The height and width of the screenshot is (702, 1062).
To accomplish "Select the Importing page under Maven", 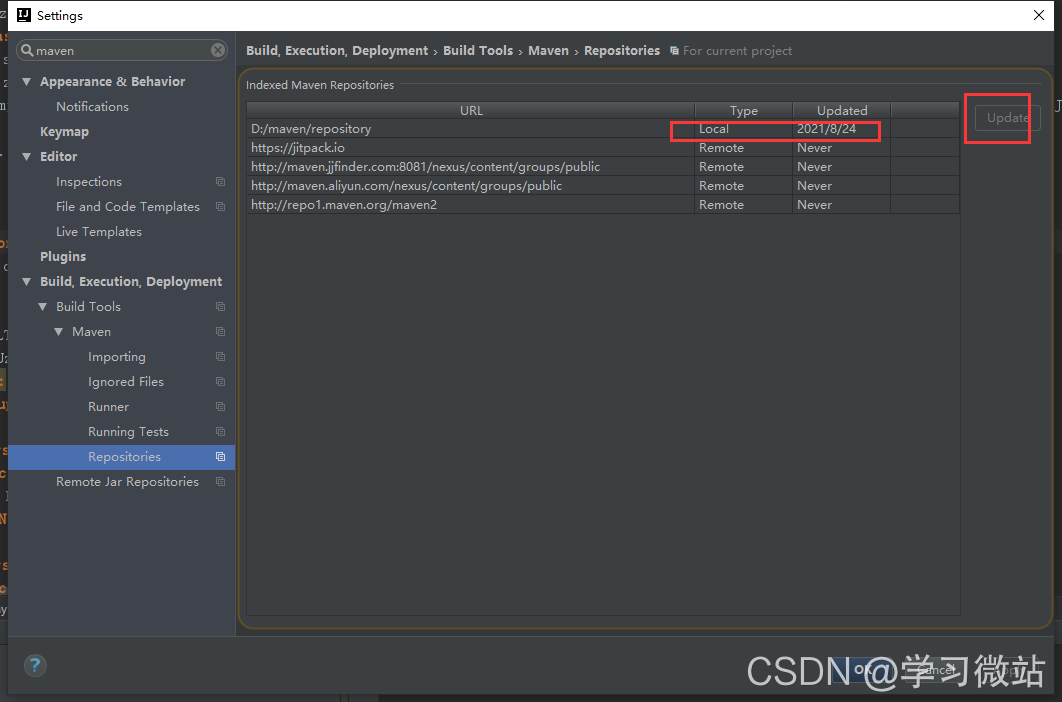I will click(116, 356).
